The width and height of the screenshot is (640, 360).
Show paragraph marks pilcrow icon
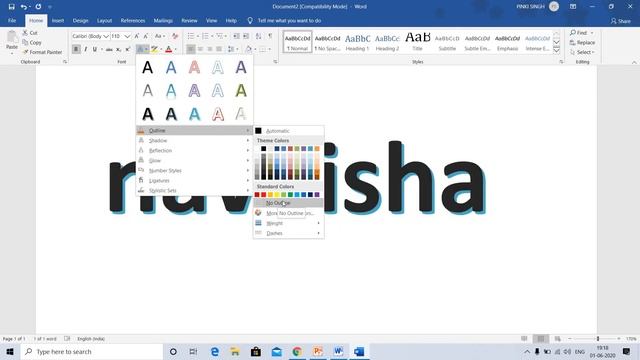point(270,36)
